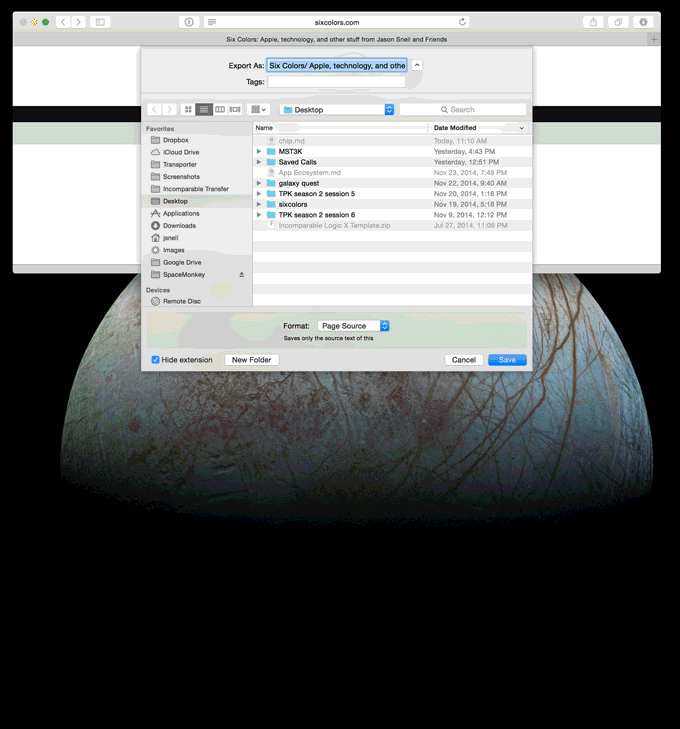The width and height of the screenshot is (680, 729).
Task: Go forward in Safari toolbar
Action: tap(79, 22)
